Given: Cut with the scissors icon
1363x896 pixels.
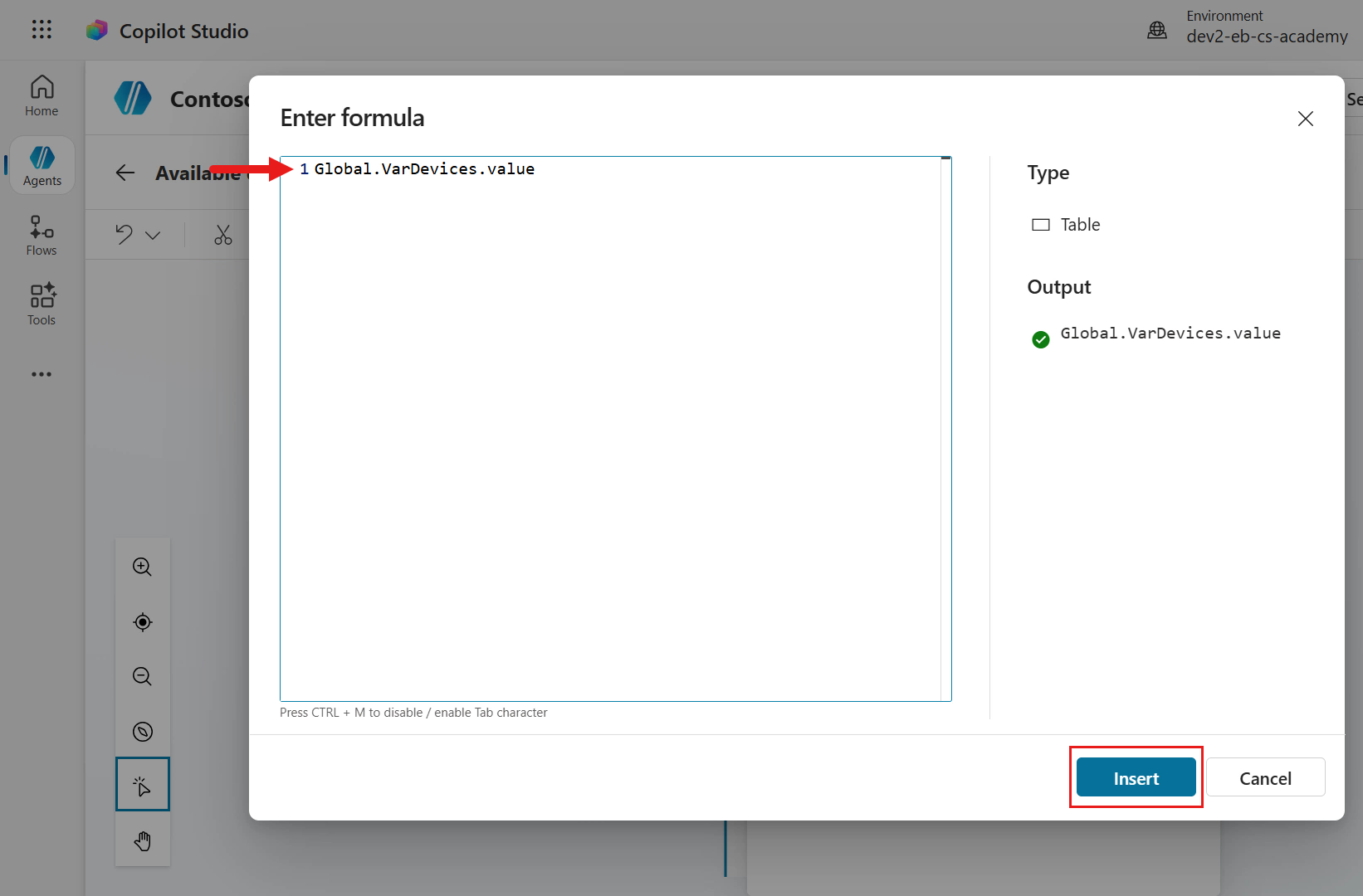Looking at the screenshot, I should tap(223, 235).
